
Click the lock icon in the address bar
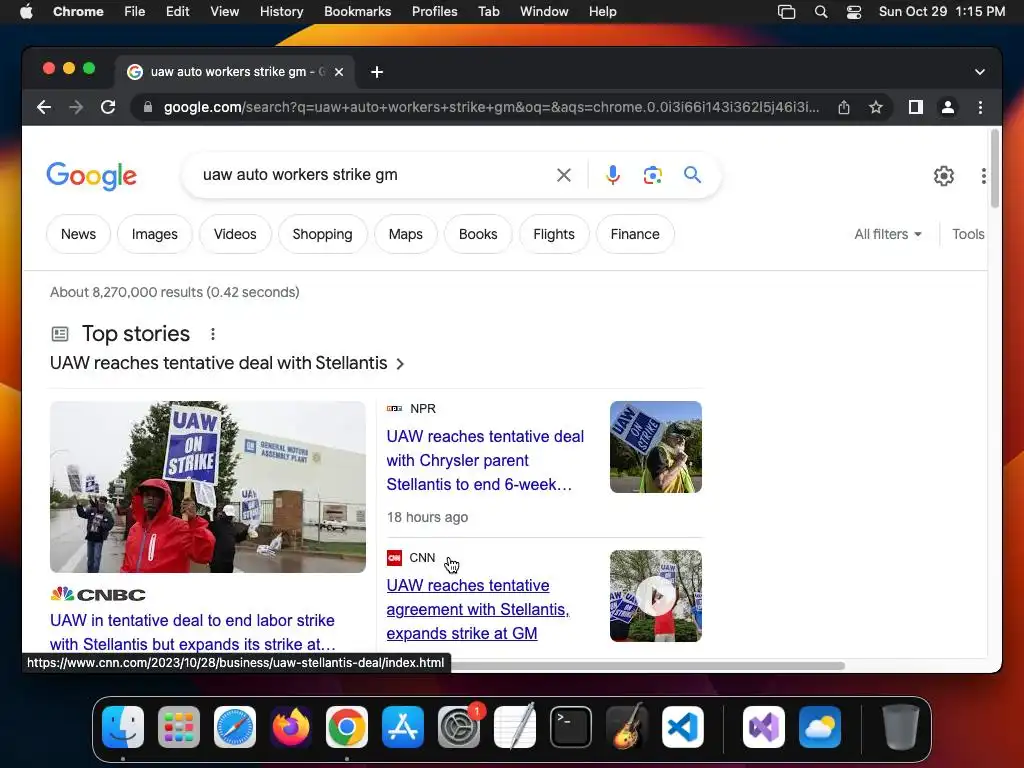point(148,107)
